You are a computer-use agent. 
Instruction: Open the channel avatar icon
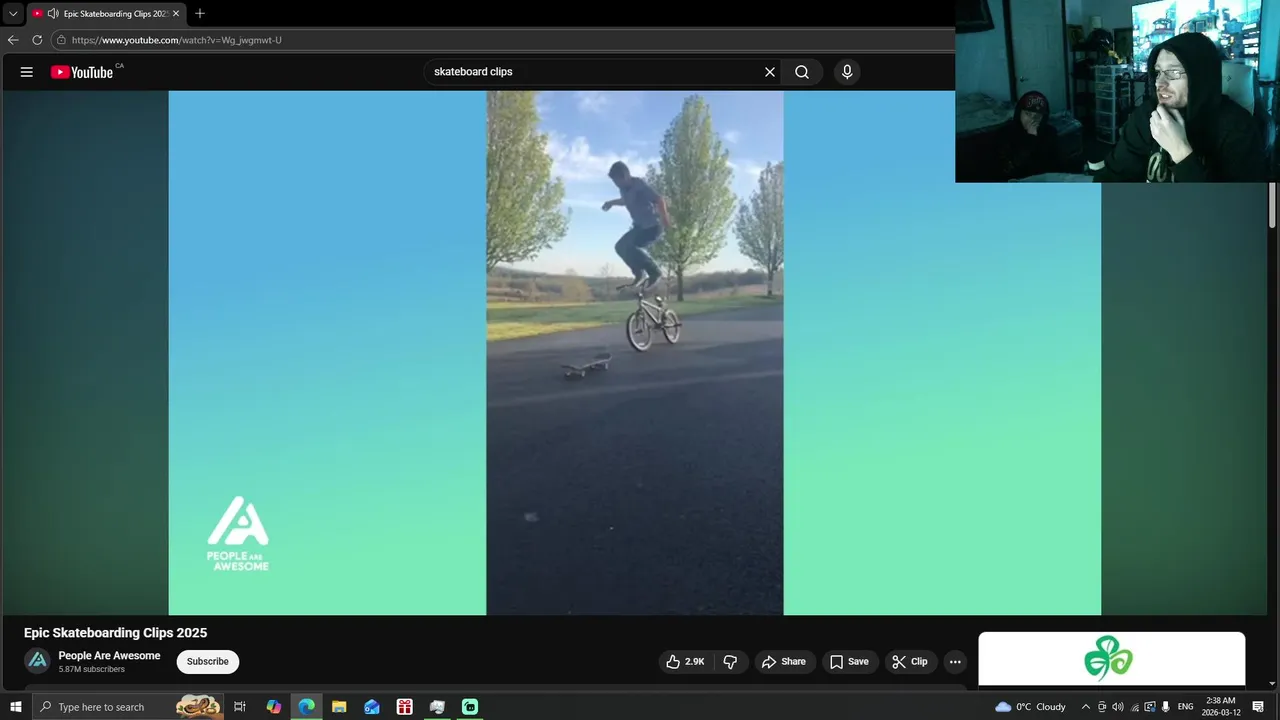[x=37, y=661]
